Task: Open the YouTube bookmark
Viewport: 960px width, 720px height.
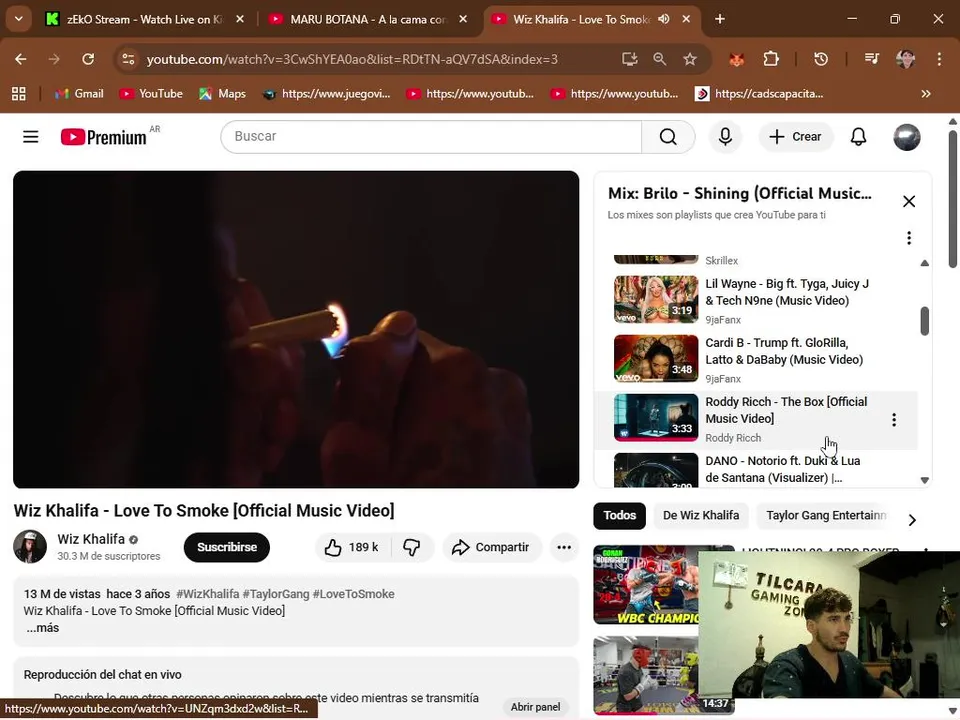Action: [151, 94]
